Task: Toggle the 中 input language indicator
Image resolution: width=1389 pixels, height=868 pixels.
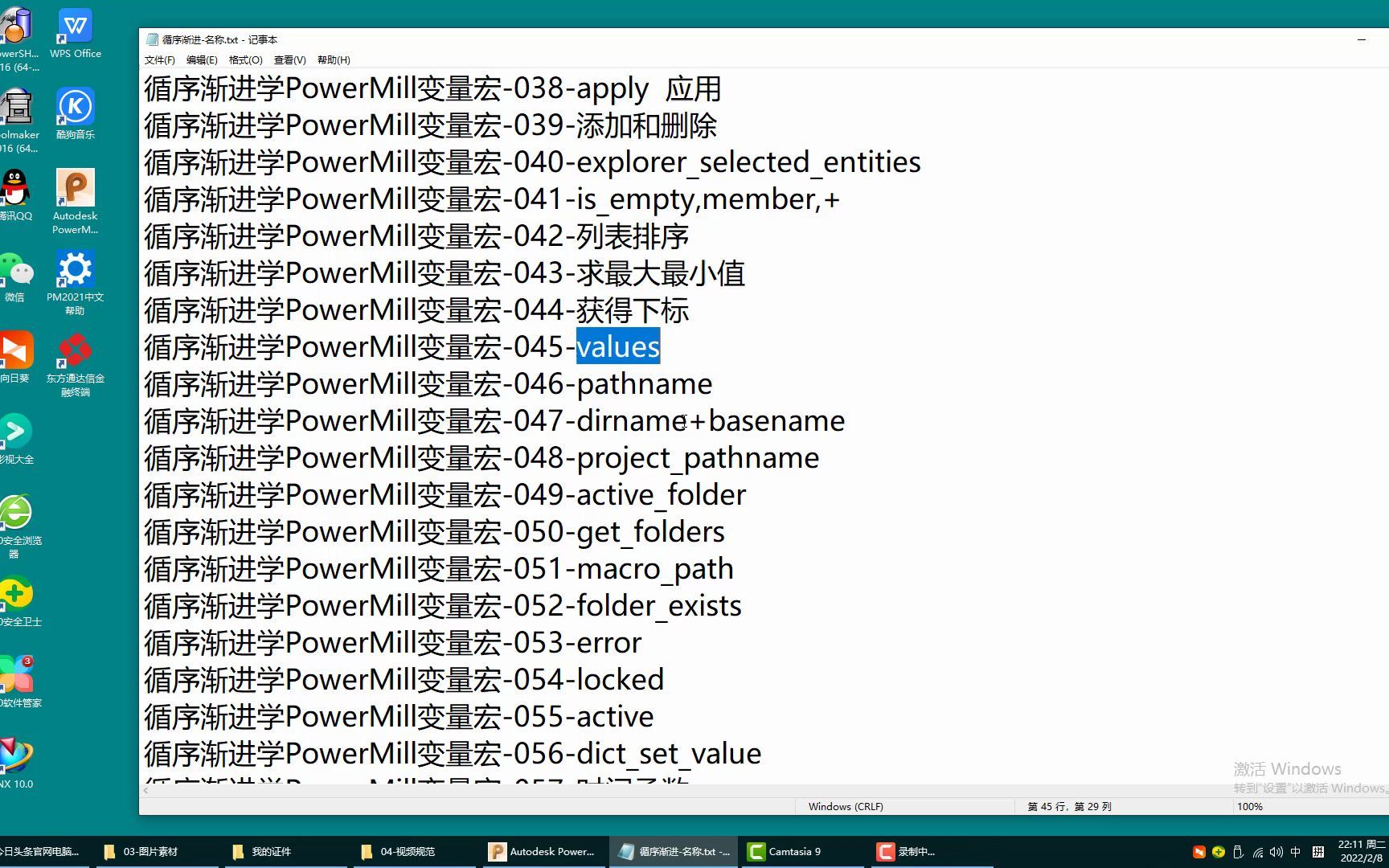Action: (x=1296, y=852)
